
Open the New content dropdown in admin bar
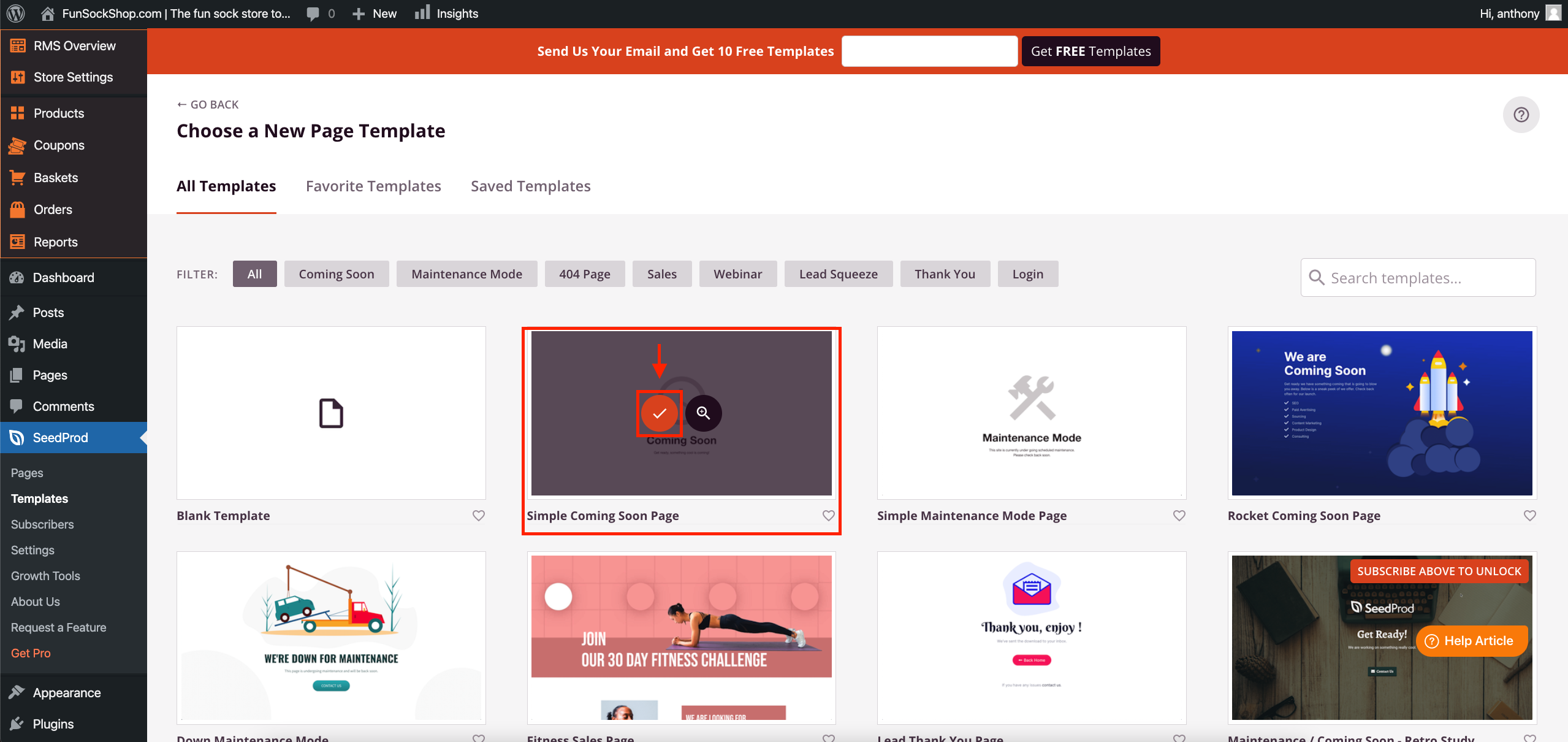[x=375, y=13]
